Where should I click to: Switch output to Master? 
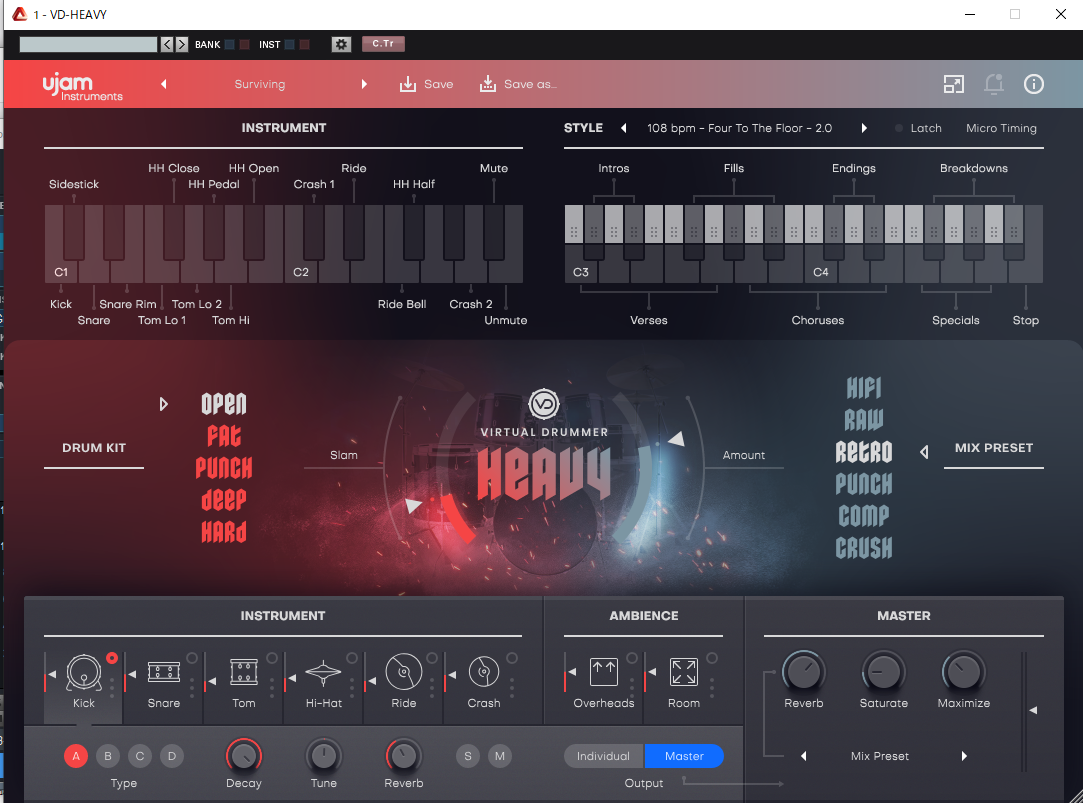click(x=684, y=756)
